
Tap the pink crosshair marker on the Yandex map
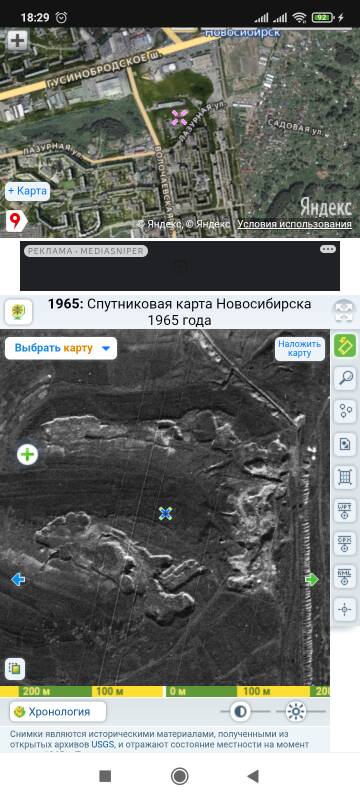pos(179,117)
